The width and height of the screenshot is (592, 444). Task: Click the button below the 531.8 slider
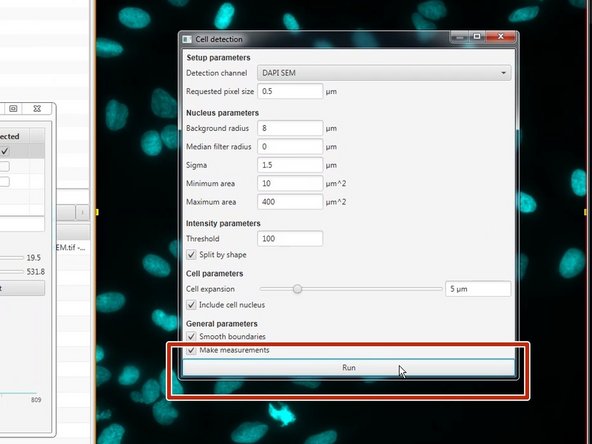pyautogui.click(x=22, y=288)
